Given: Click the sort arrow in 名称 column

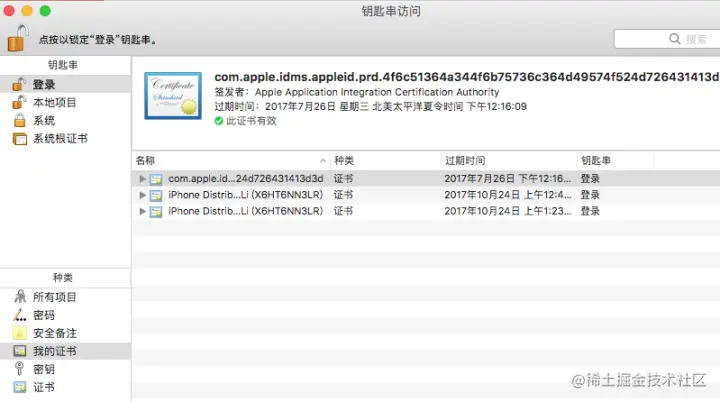Looking at the screenshot, I should (x=323, y=160).
